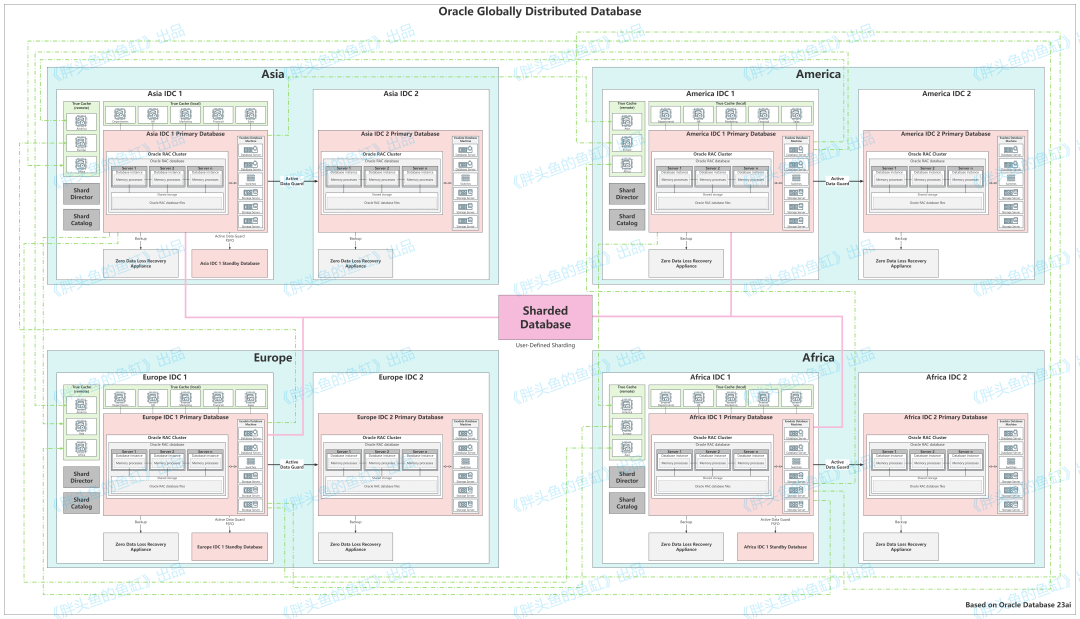Click the Africa IDC 2 Primary Database heading
Viewport: 1080px width, 619px height.
click(946, 417)
